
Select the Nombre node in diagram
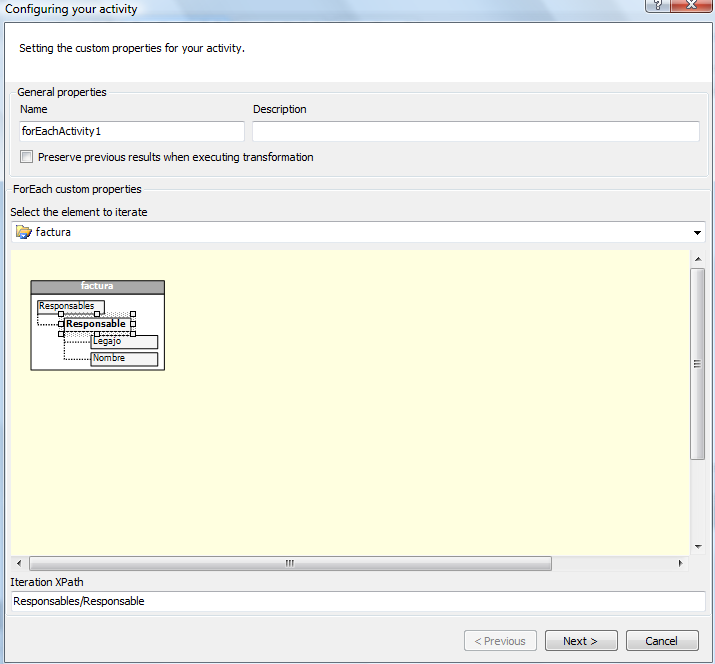coord(124,359)
